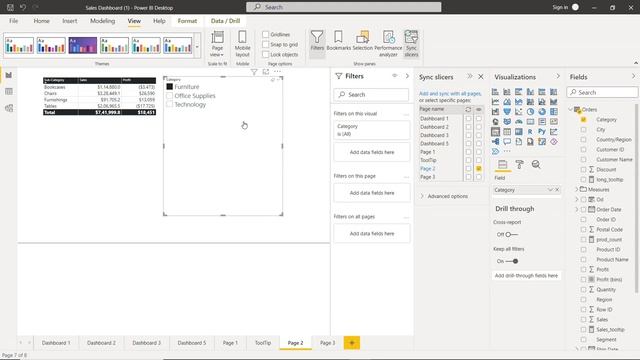Click the Get more visuals ellipsis

pos(507,151)
